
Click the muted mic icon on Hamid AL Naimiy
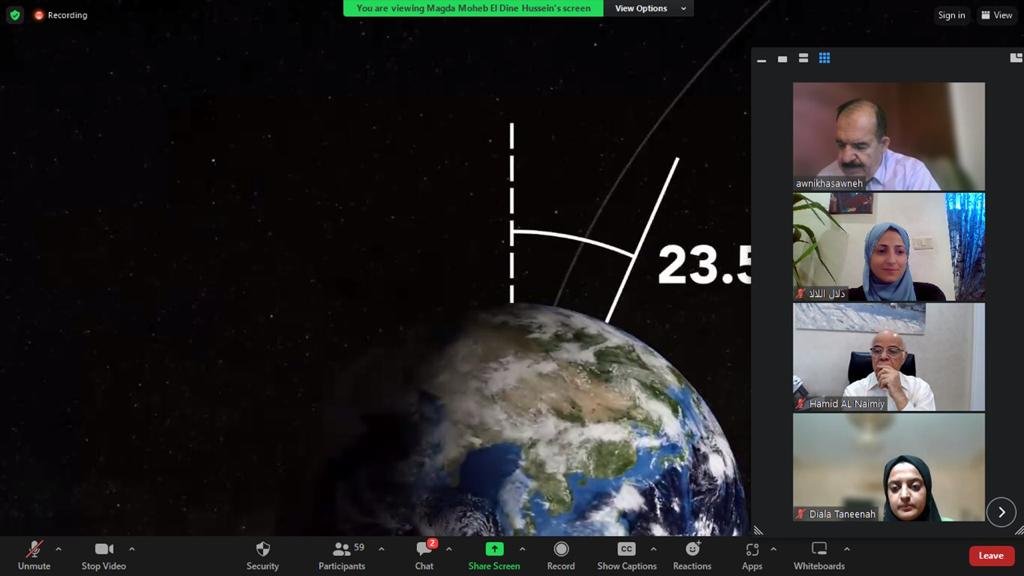coord(801,404)
